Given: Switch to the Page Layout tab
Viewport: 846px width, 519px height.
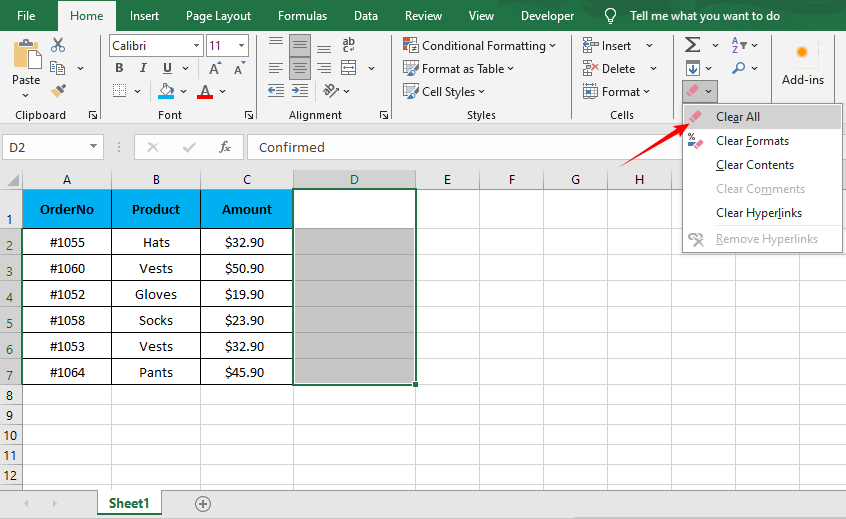Looking at the screenshot, I should (216, 16).
